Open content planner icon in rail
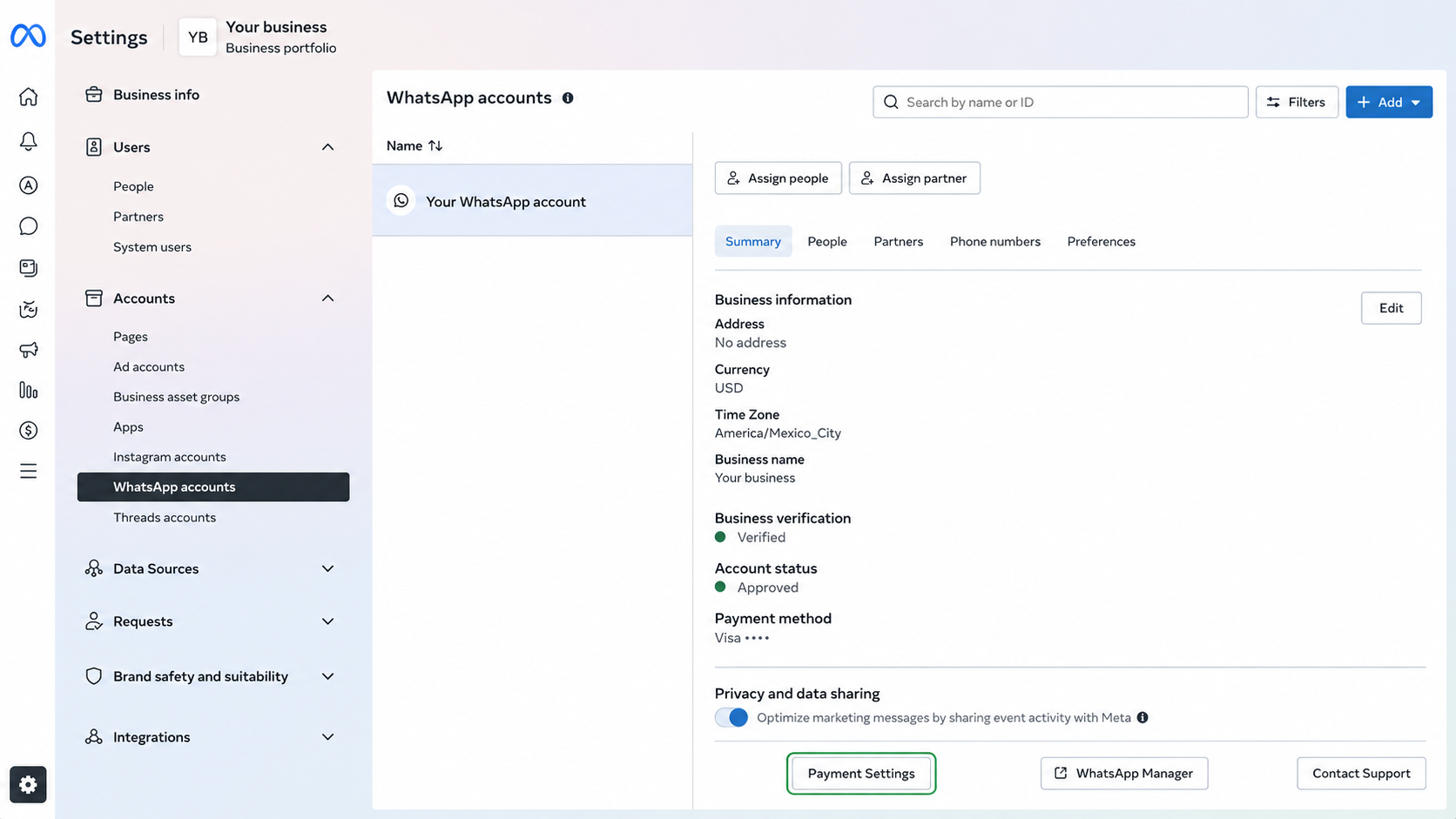The image size is (1456, 819). pos(28,268)
